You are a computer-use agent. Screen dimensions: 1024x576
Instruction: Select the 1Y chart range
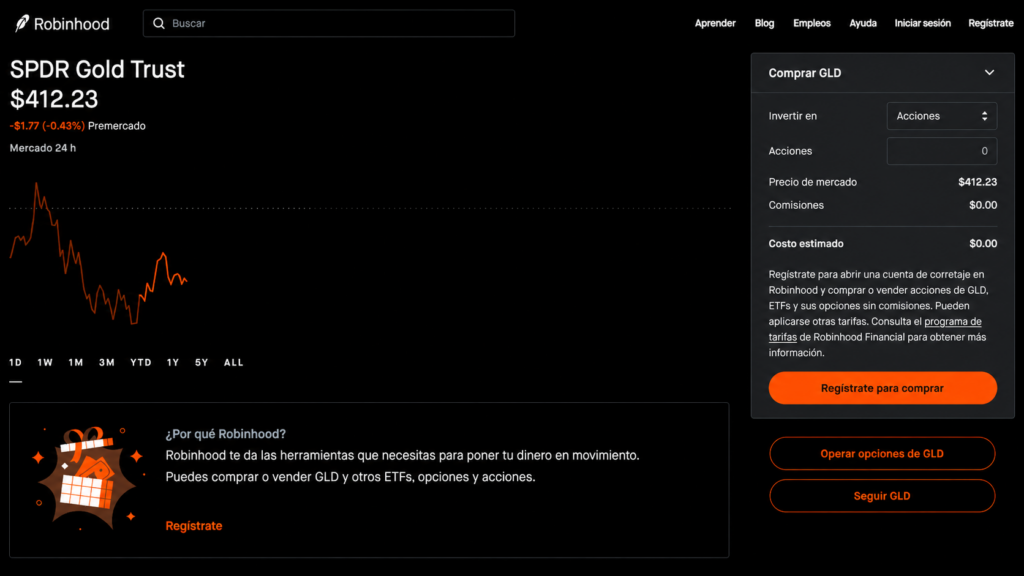tap(172, 362)
